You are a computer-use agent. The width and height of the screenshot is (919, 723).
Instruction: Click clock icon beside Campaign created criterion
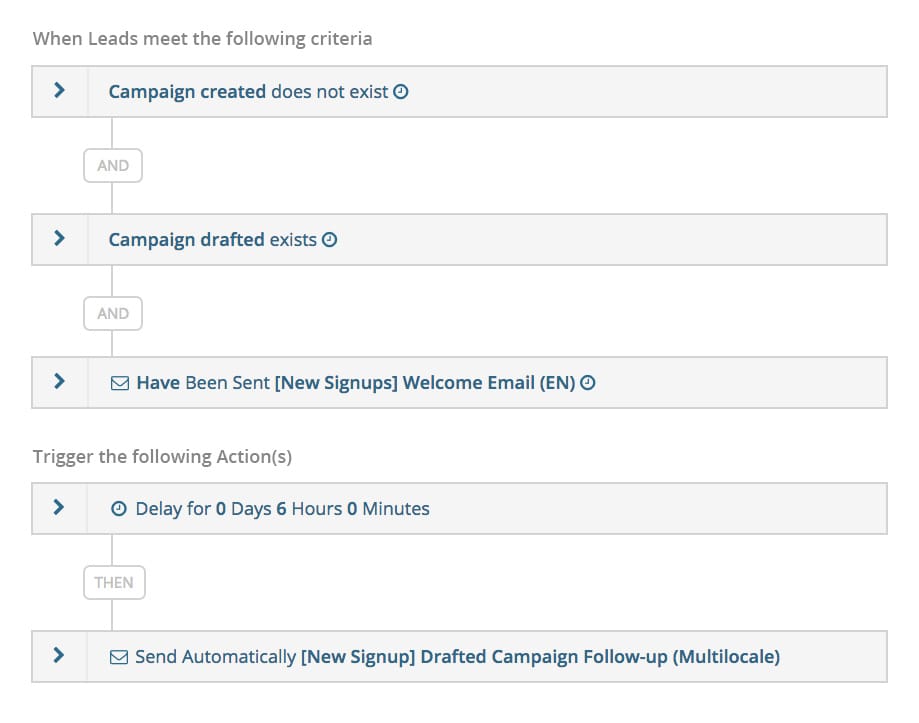click(x=401, y=92)
